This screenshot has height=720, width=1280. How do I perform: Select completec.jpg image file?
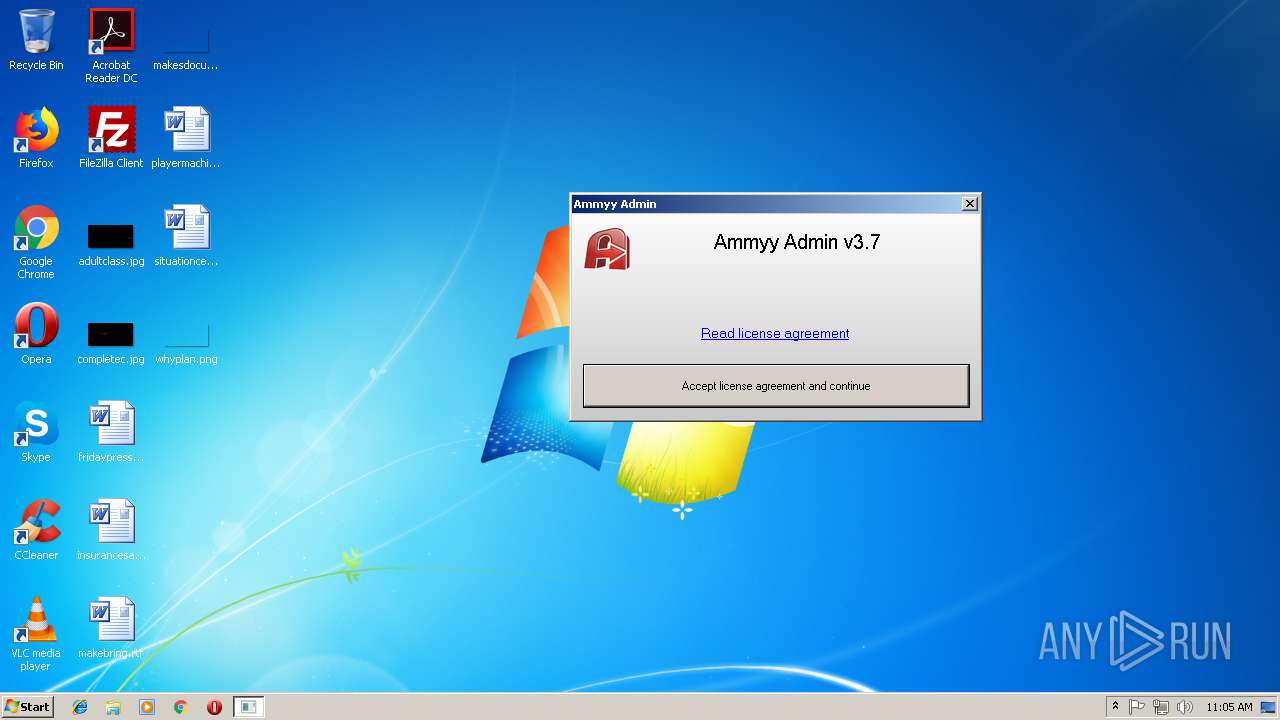pyautogui.click(x=111, y=342)
